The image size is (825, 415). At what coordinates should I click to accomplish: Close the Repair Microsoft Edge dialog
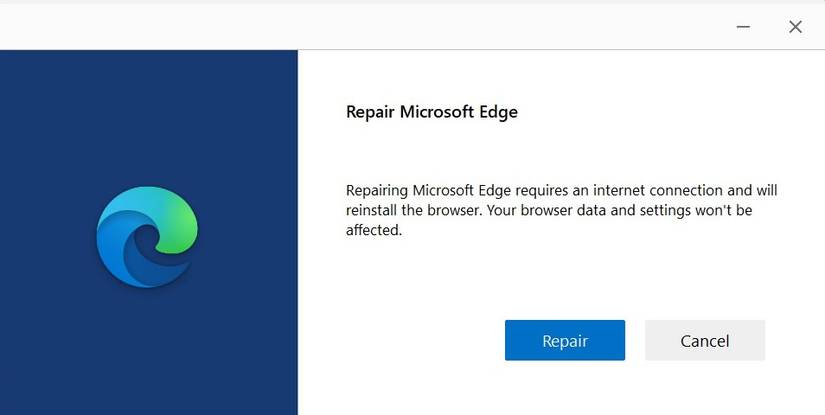(795, 27)
